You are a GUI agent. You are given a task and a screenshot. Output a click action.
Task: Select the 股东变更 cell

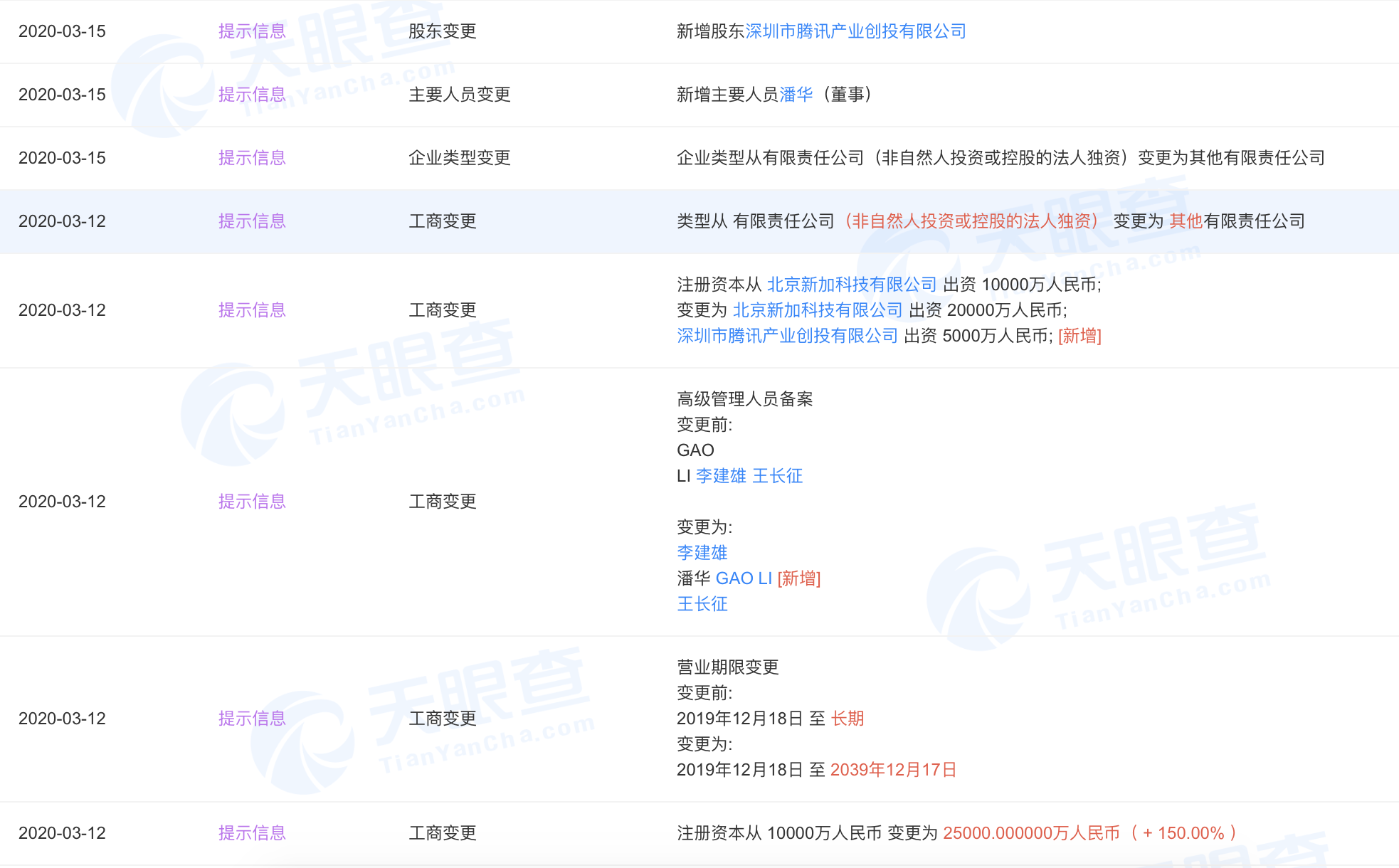(x=443, y=31)
